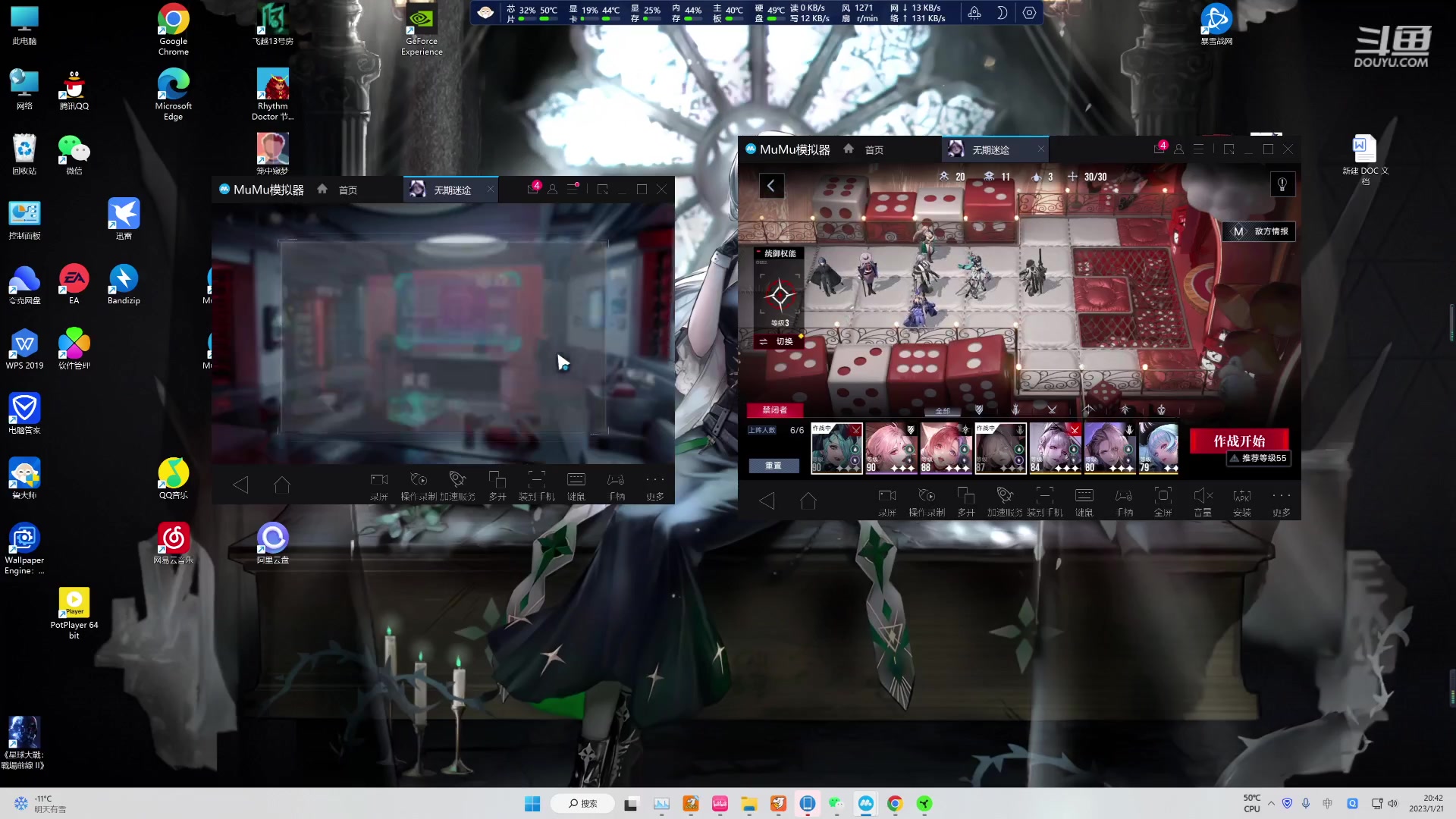
Task: Mute volume (音量) in right MuMu window
Action: [x=1203, y=502]
